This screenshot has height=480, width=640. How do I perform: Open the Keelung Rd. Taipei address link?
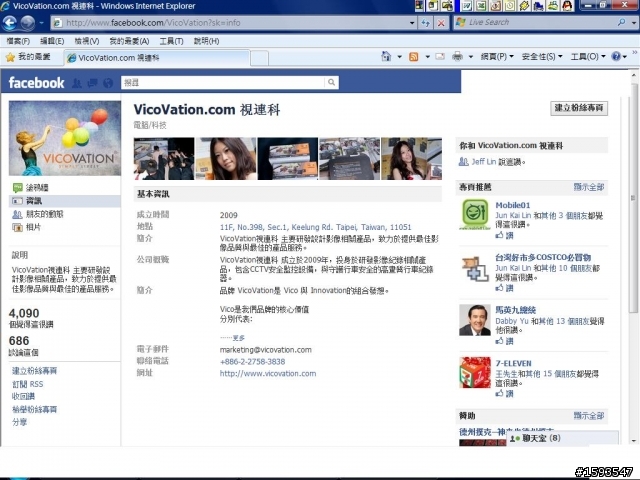[316, 227]
